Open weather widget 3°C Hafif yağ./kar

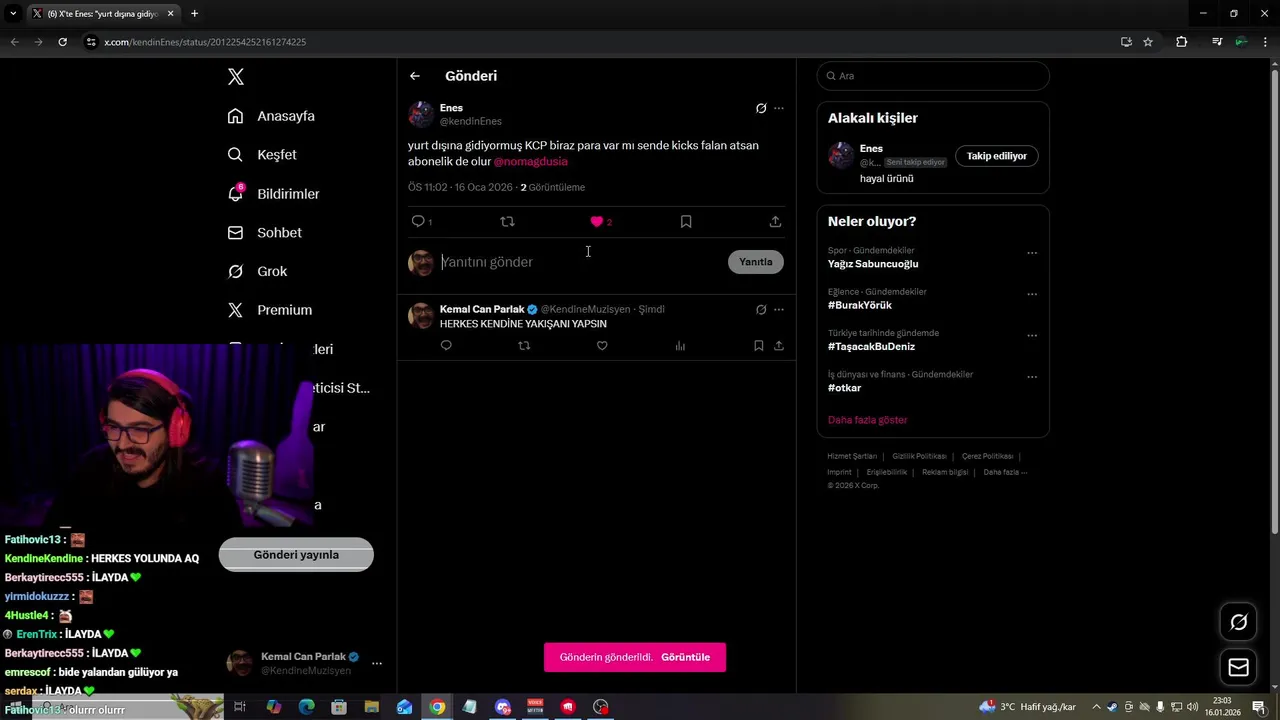click(1028, 707)
